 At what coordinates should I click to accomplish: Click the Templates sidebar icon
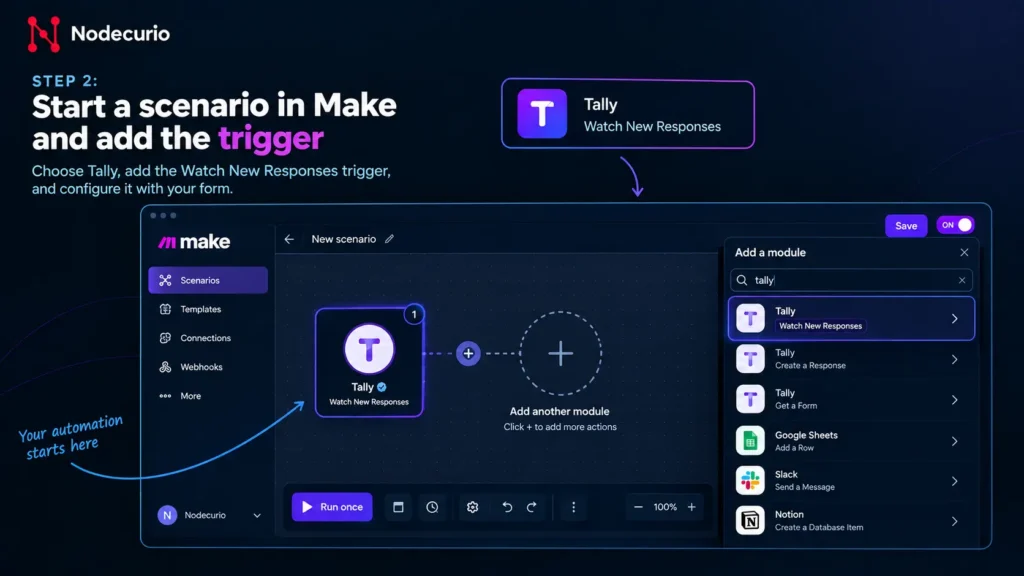pyautogui.click(x=165, y=309)
